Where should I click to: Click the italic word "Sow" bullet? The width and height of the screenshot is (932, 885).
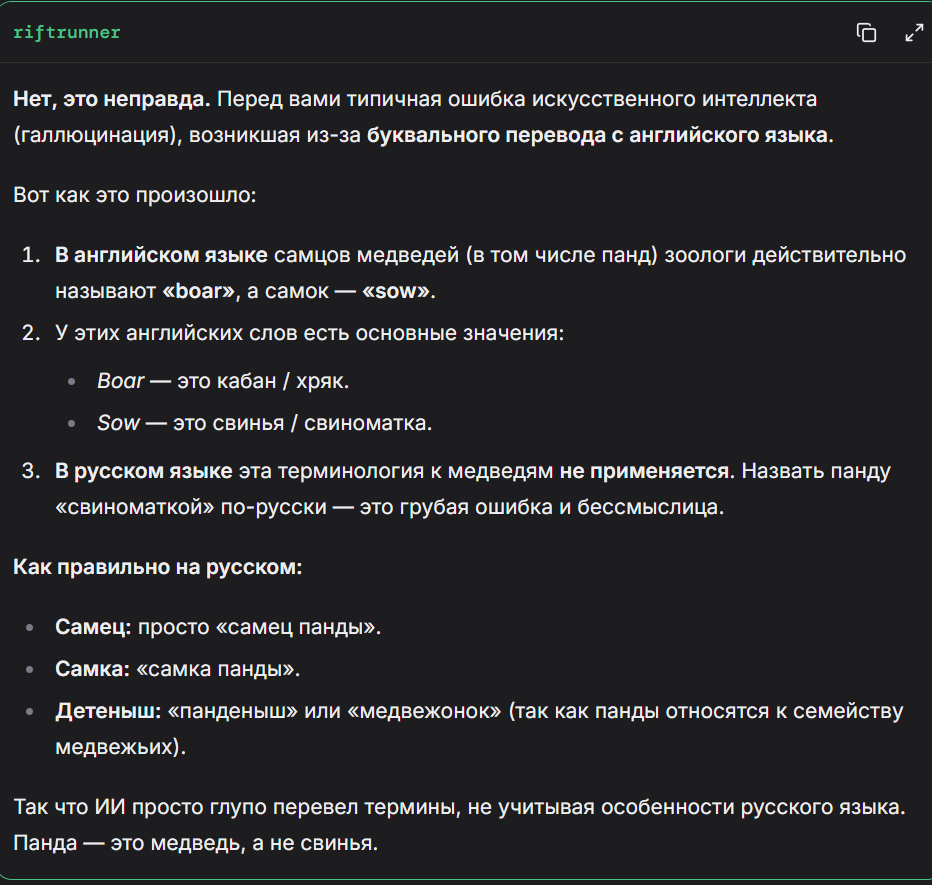point(118,423)
